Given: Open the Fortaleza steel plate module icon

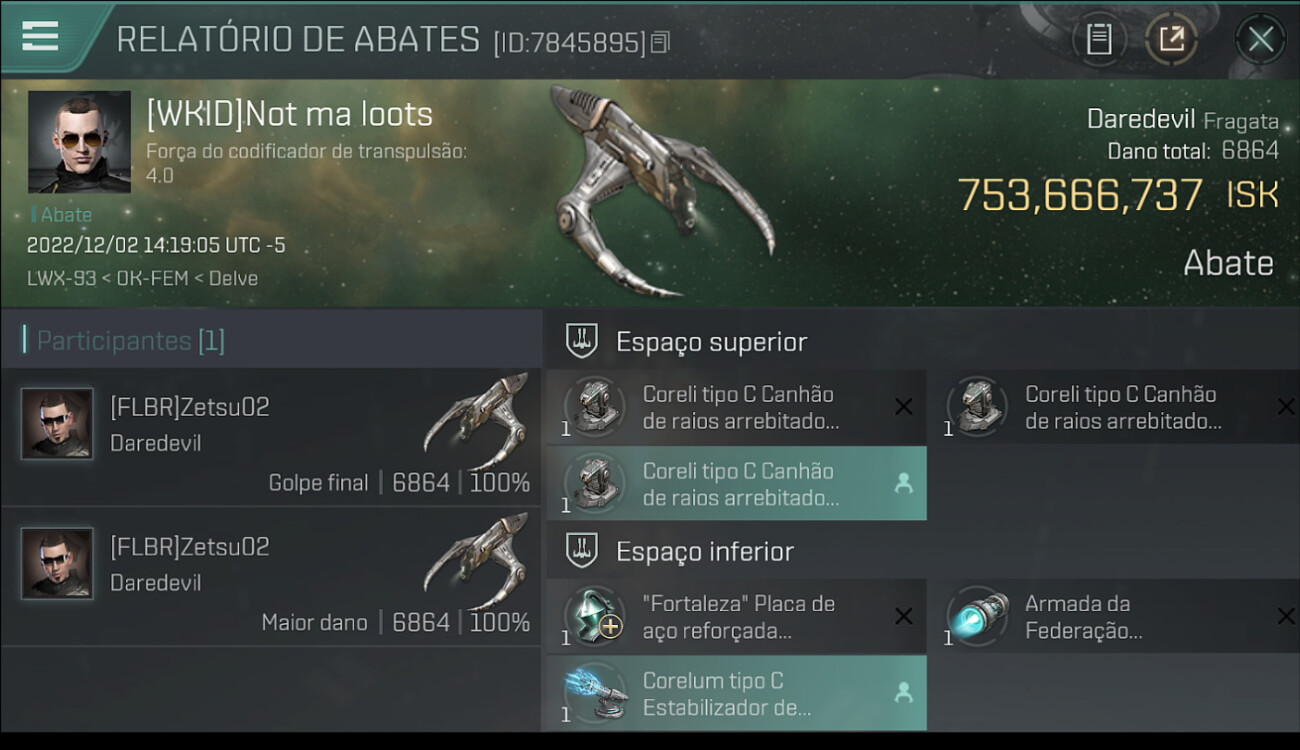Looking at the screenshot, I should pyautogui.click(x=594, y=617).
